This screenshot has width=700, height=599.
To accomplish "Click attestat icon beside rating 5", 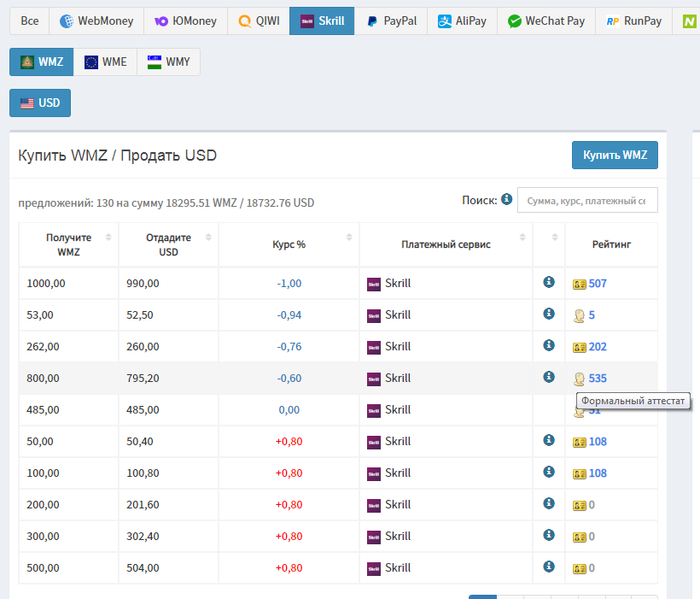I will (x=579, y=316).
